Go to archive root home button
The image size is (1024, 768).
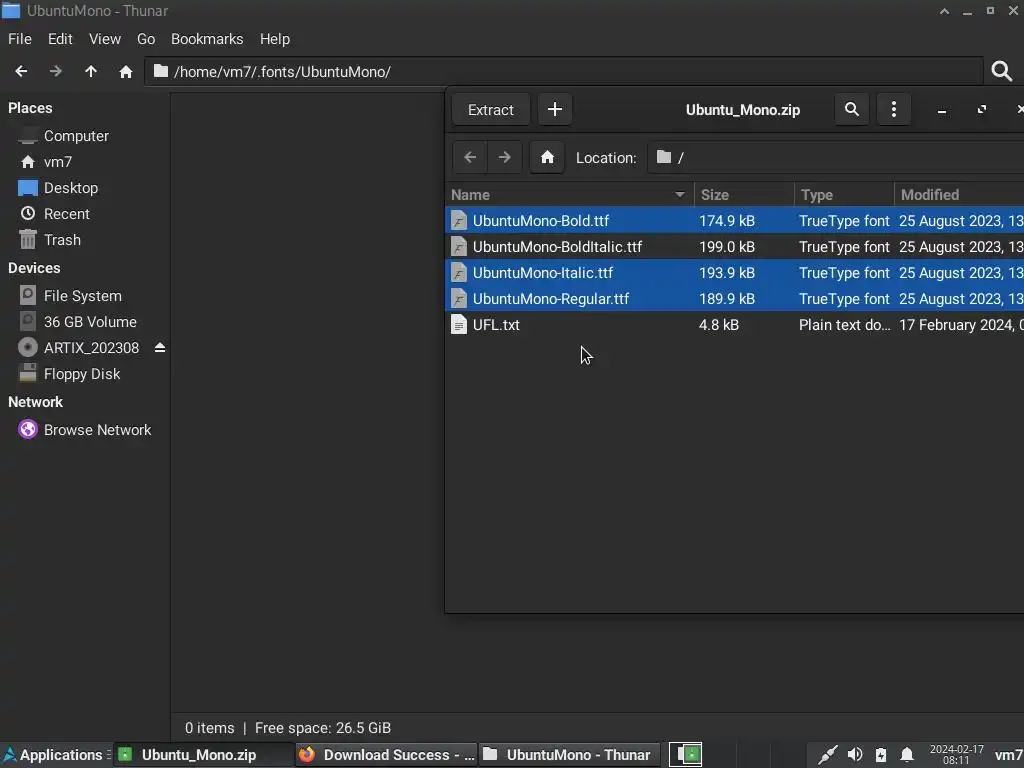[547, 157]
